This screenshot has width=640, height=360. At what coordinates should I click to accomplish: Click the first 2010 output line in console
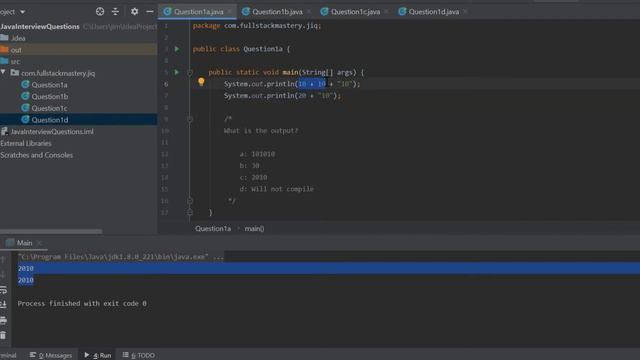tap(26, 268)
